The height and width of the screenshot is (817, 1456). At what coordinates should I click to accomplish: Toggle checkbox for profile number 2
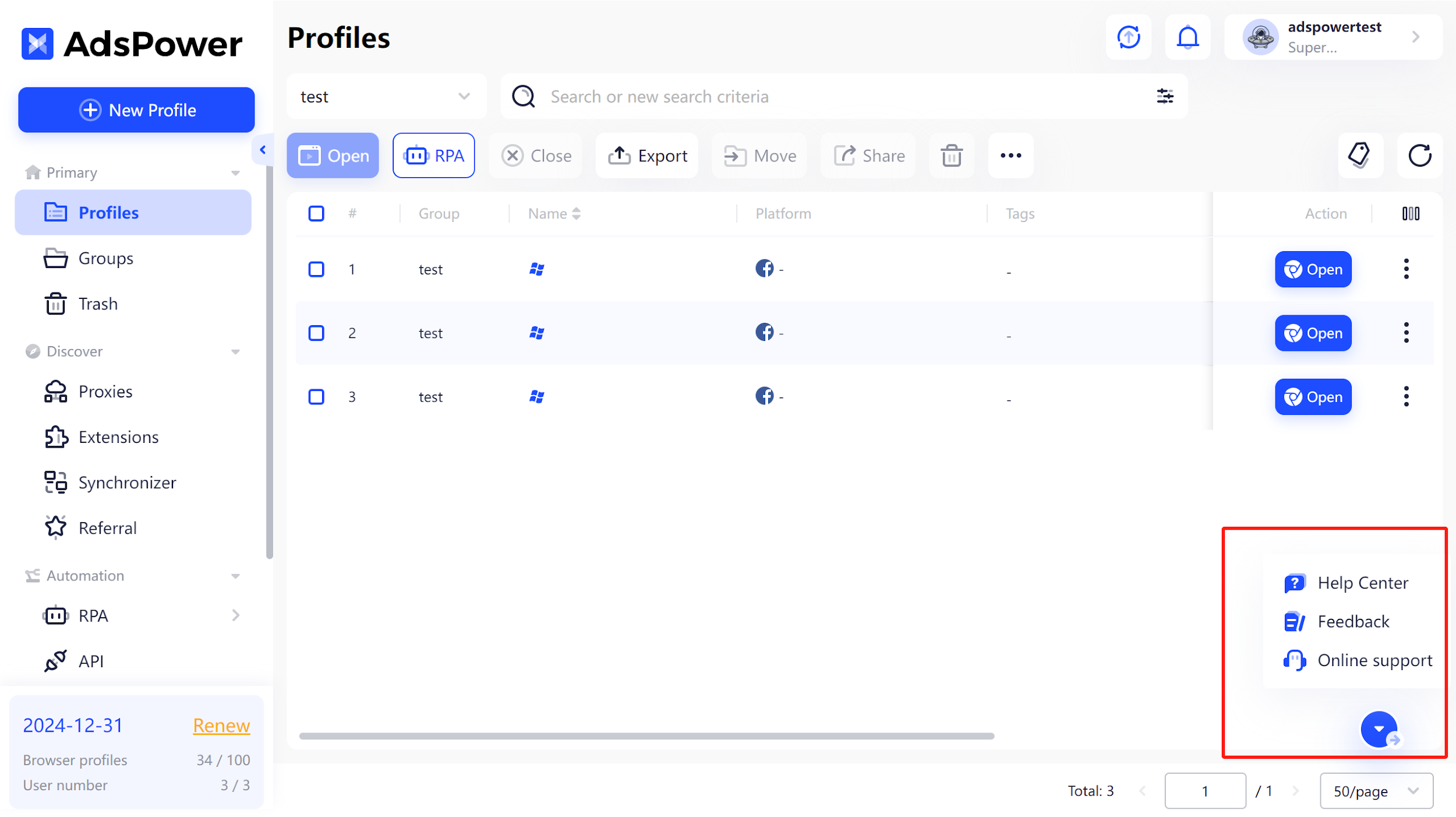coord(317,333)
